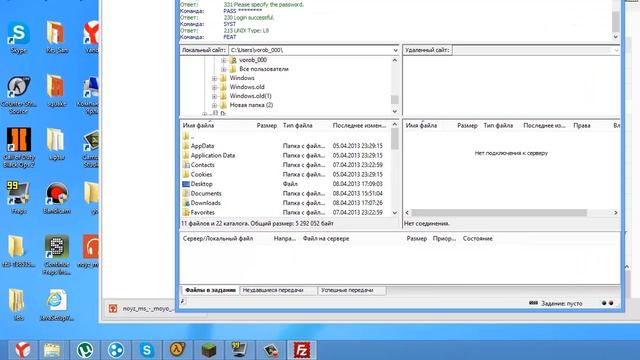Select the AppData folder row

(x=285, y=146)
